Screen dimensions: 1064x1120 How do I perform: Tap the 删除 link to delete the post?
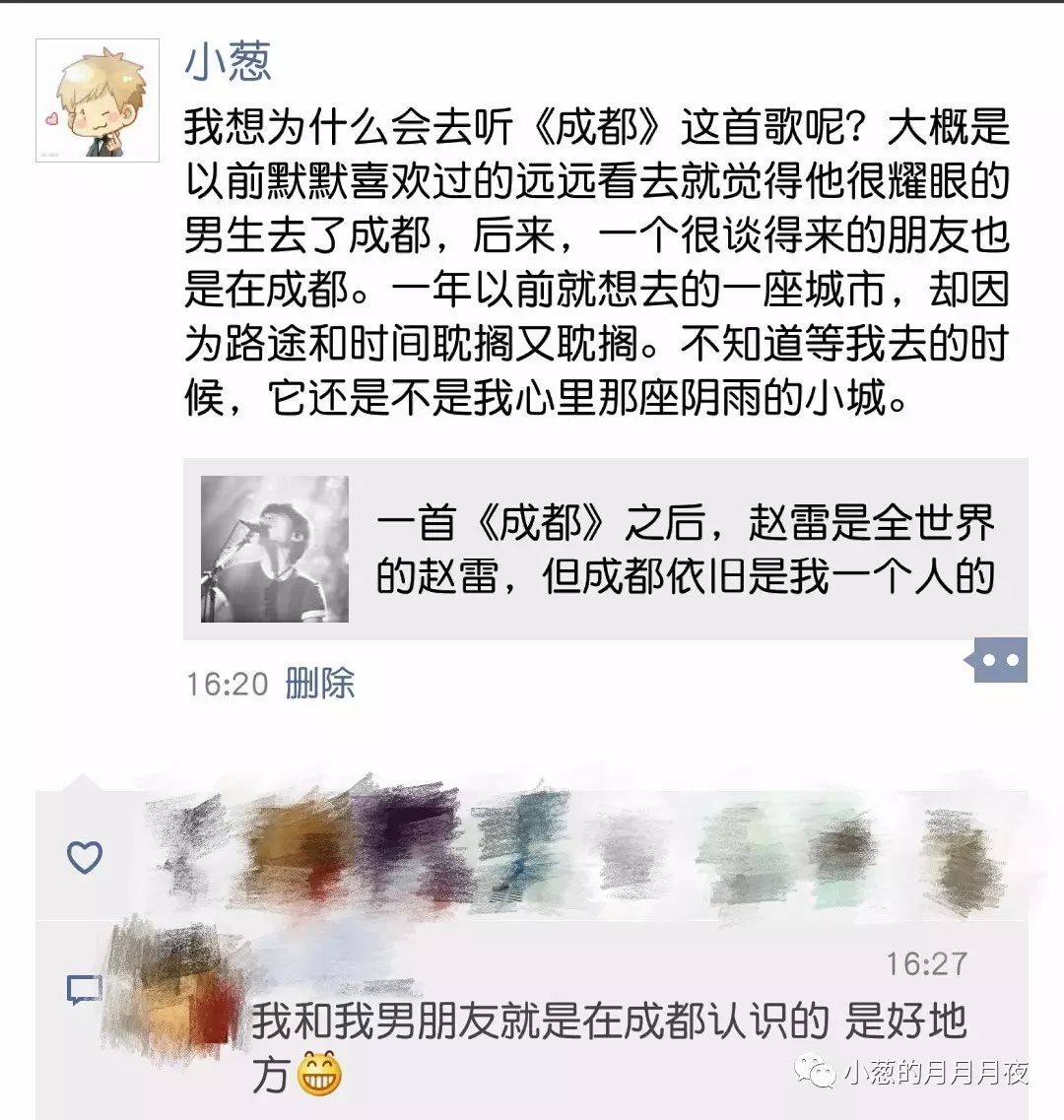(x=319, y=684)
